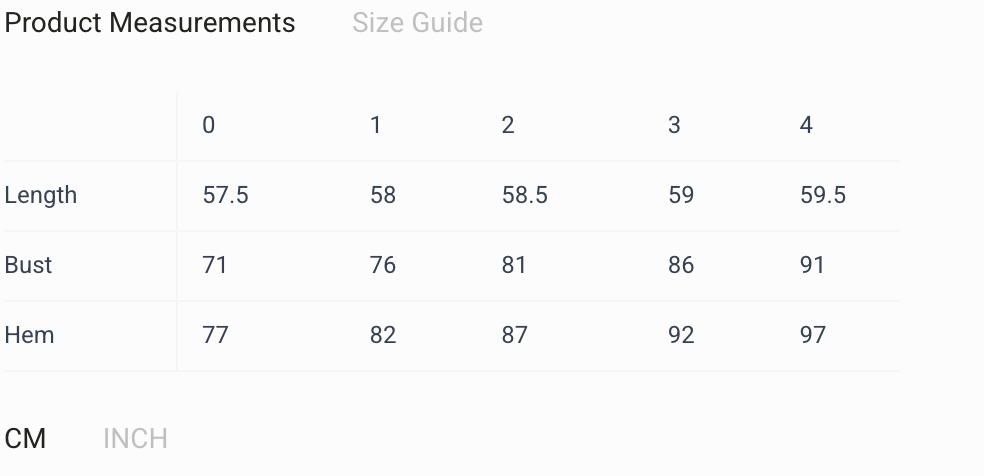
Task: Select CM as measurement unit
Action: (x=25, y=438)
